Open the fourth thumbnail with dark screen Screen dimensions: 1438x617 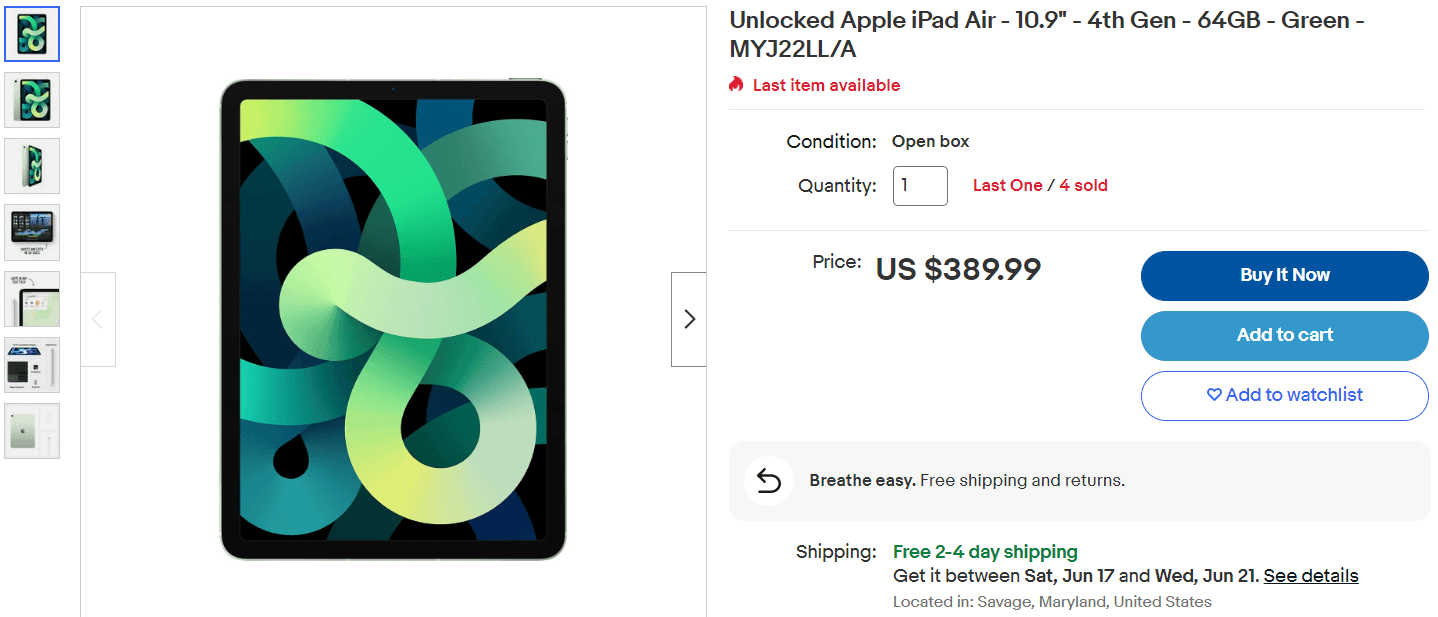32,232
